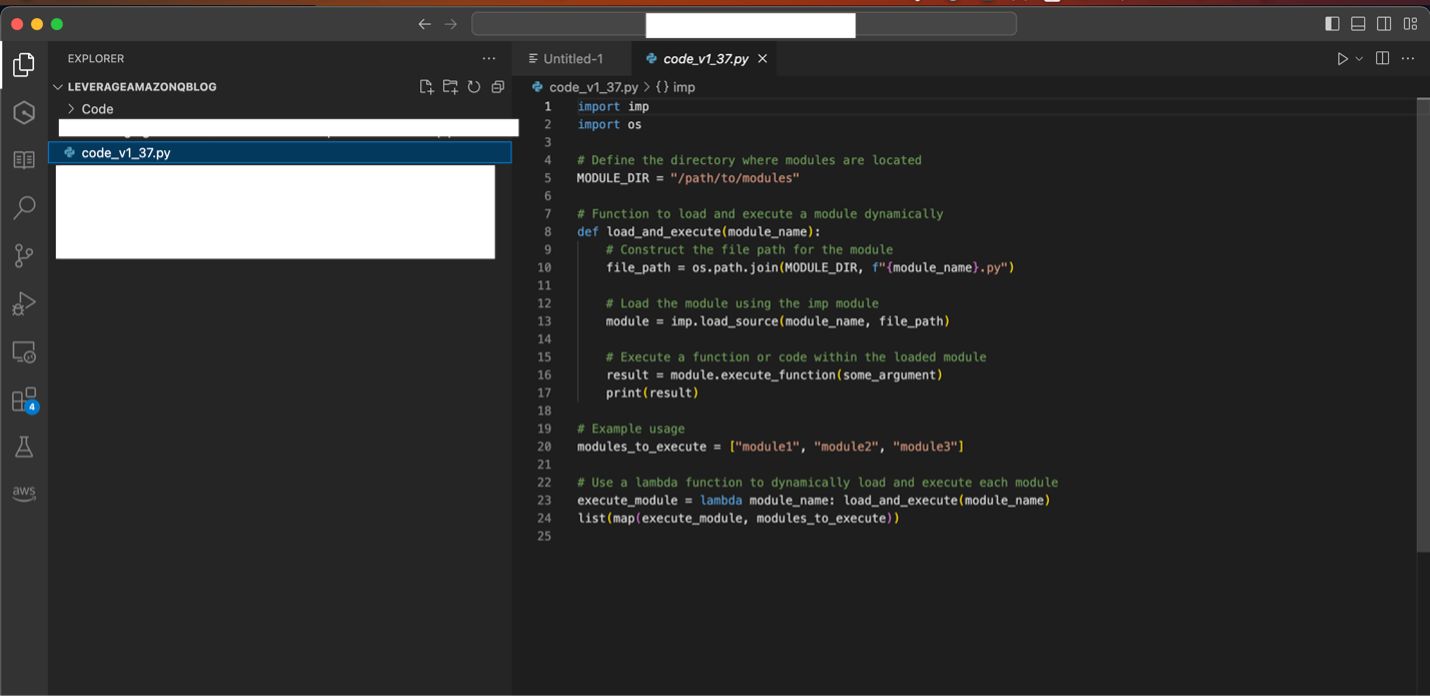Viewport: 1430px width, 699px height.
Task: Open the Source Control view
Action: point(23,255)
